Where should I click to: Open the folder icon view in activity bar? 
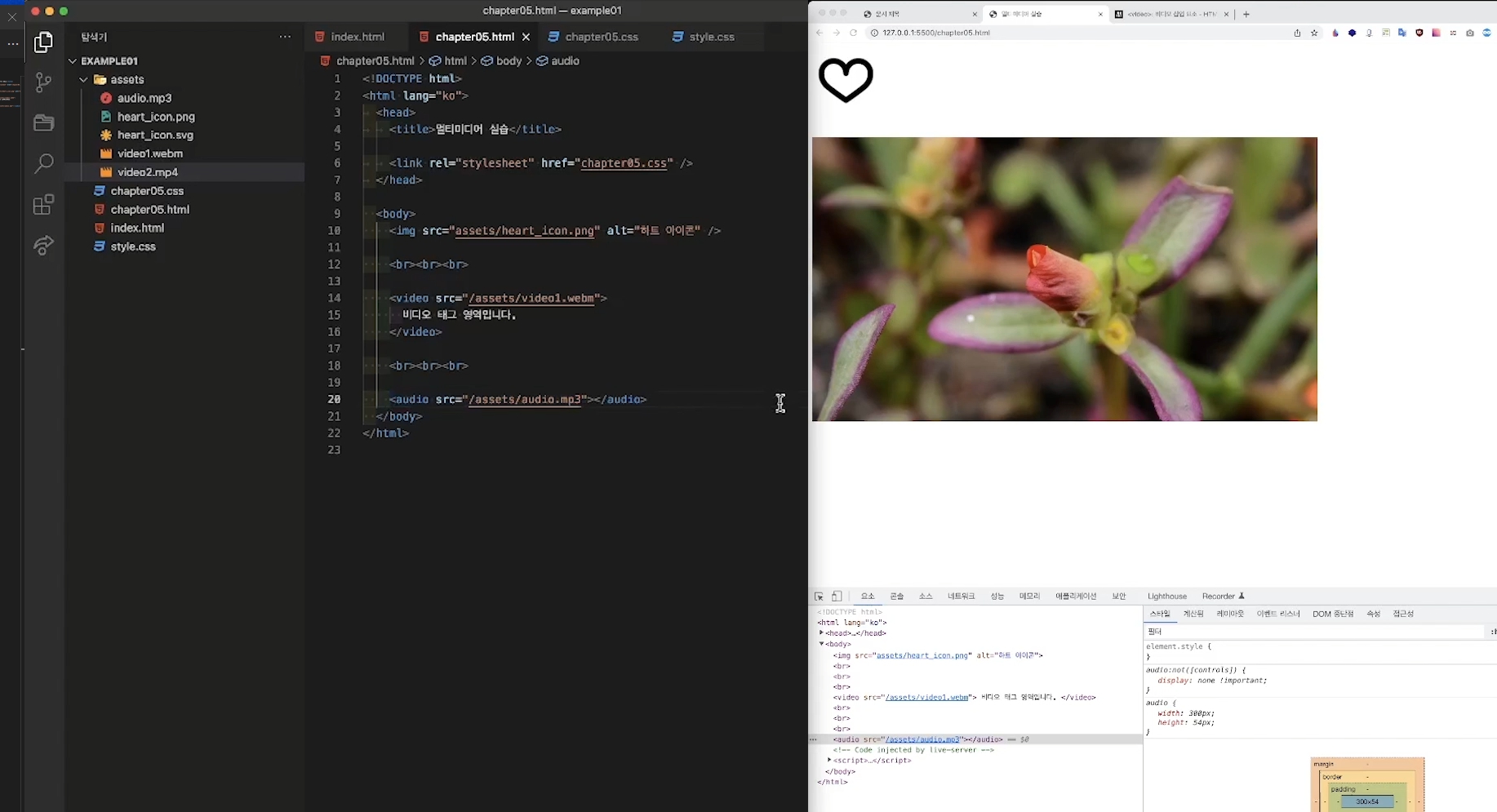(43, 122)
